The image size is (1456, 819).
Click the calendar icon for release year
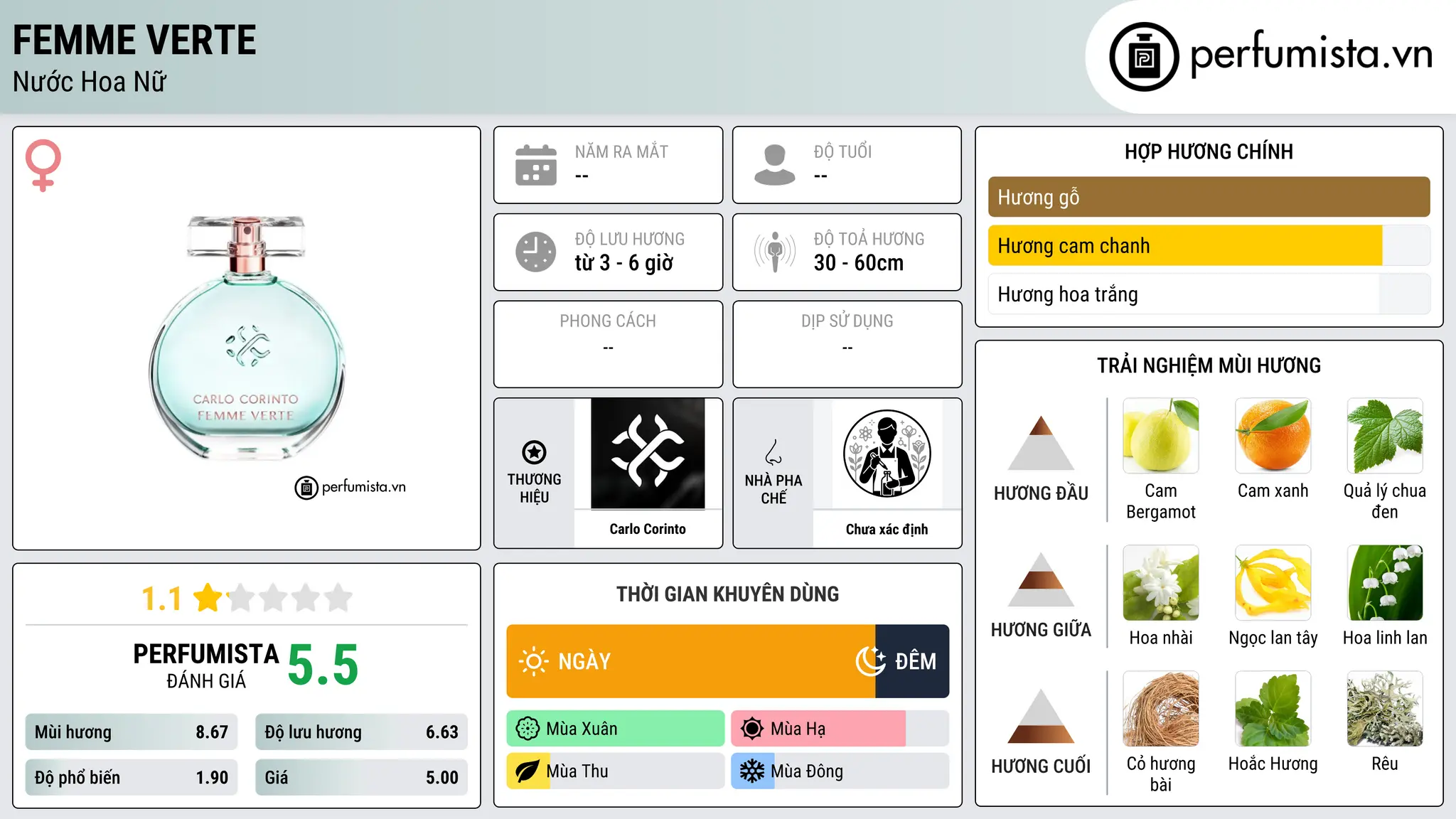click(536, 165)
